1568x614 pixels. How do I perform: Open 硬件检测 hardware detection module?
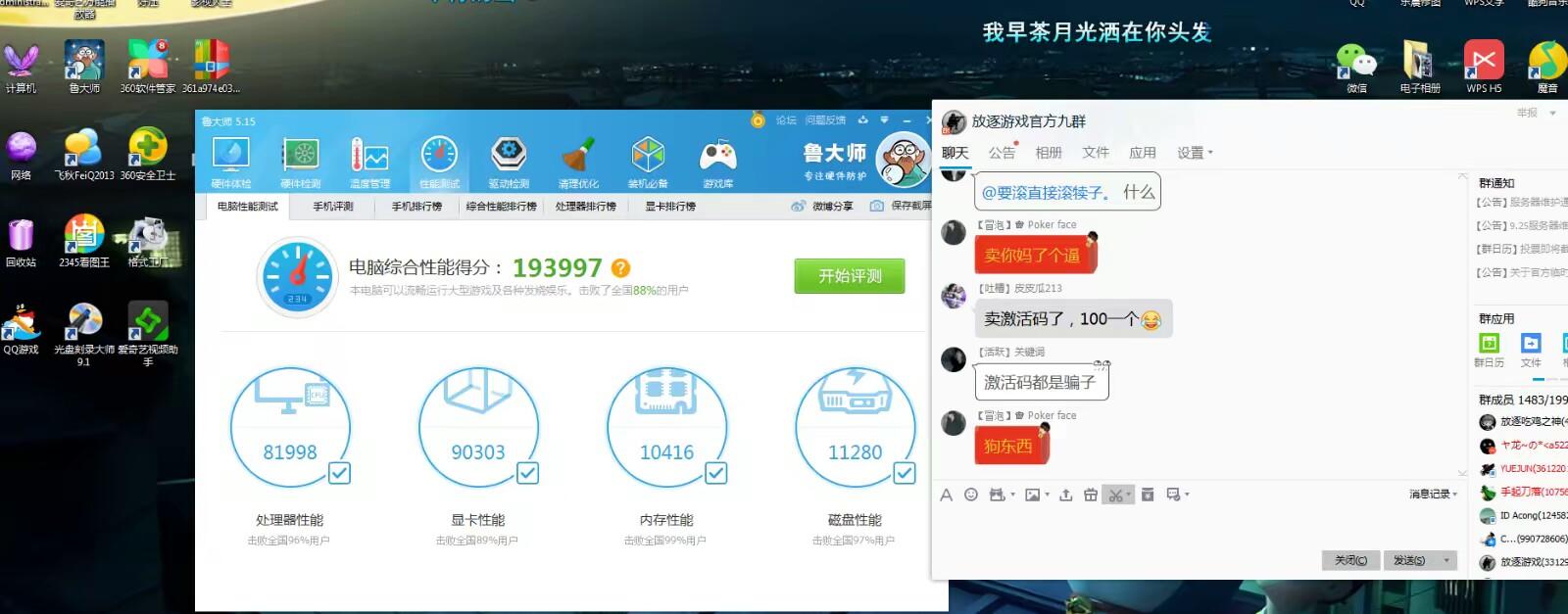[x=301, y=162]
